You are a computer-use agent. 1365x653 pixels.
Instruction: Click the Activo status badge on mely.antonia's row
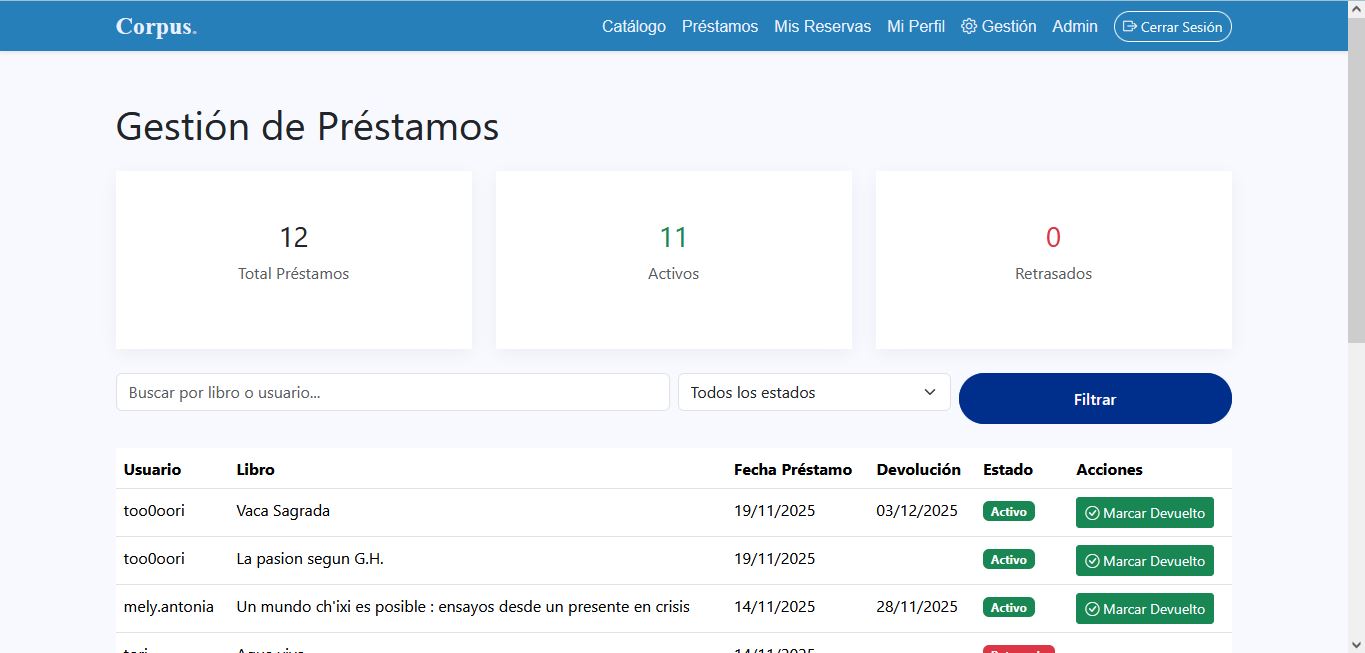click(x=1008, y=607)
